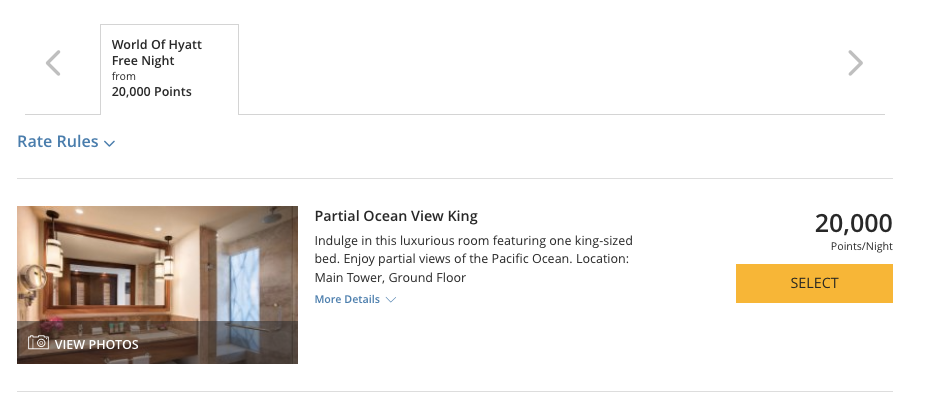Viewport: 927px width, 404px height.
Task: Click the camera icon on room photo
Action: (x=39, y=343)
